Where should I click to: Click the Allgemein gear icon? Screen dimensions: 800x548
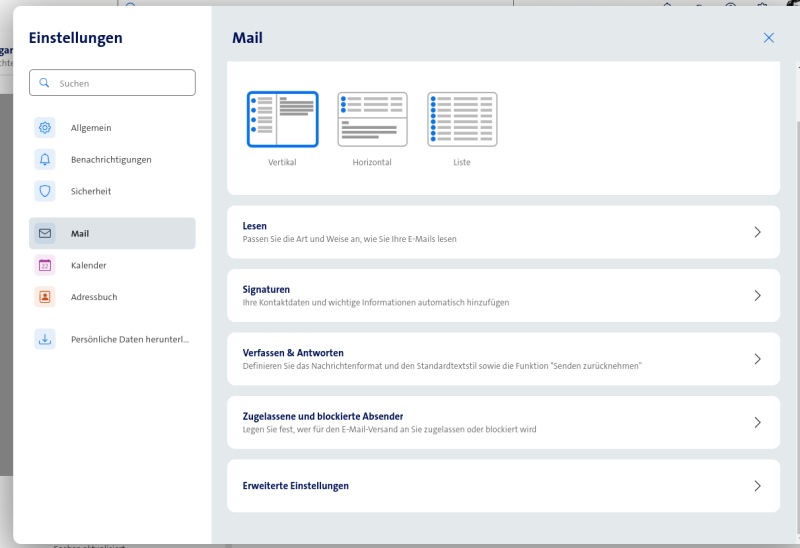[x=45, y=128]
